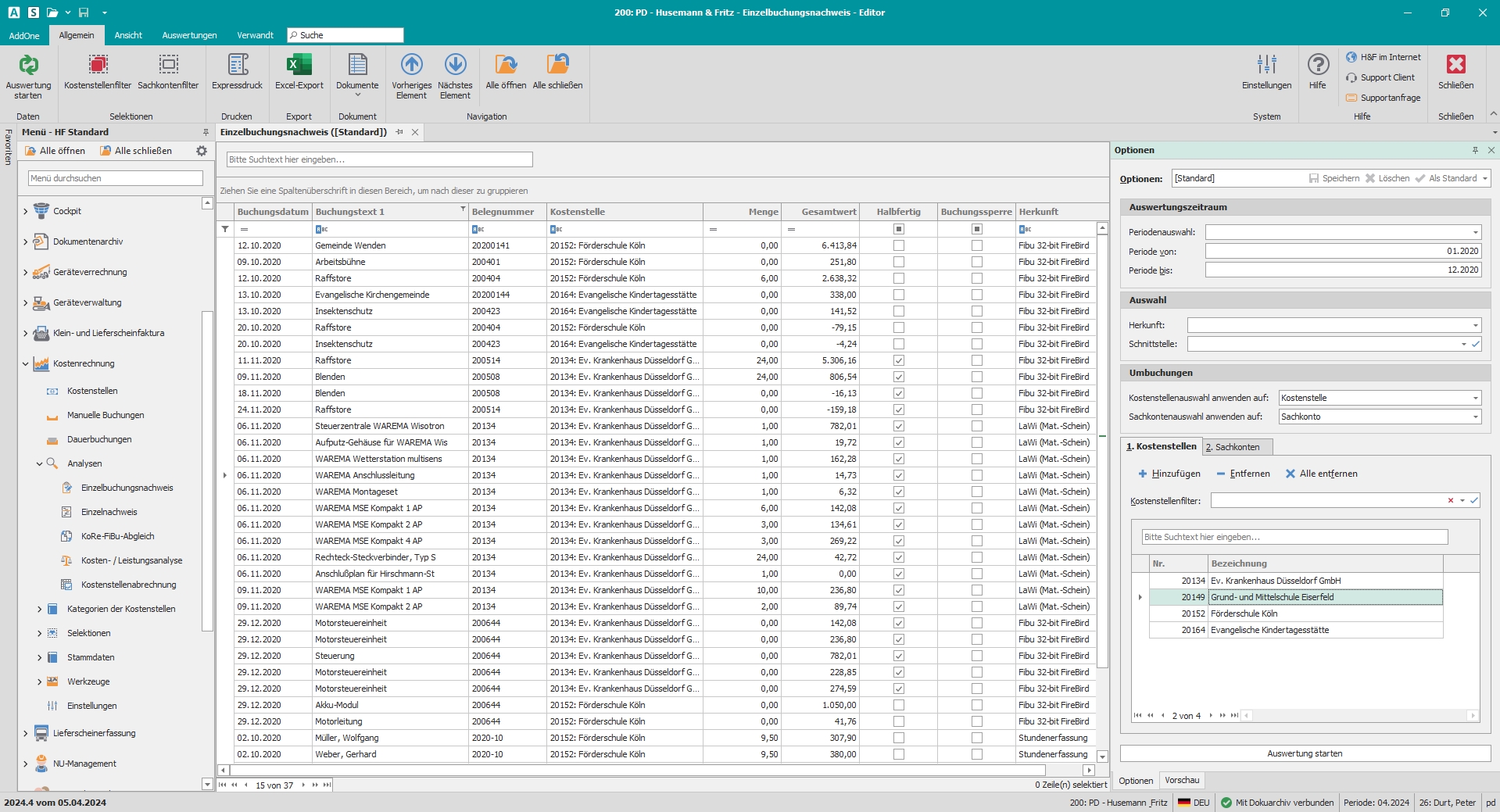Screen dimensions: 1500x812
Task: Open the Herkunft dropdown in Auswahl
Action: pos(1475,325)
